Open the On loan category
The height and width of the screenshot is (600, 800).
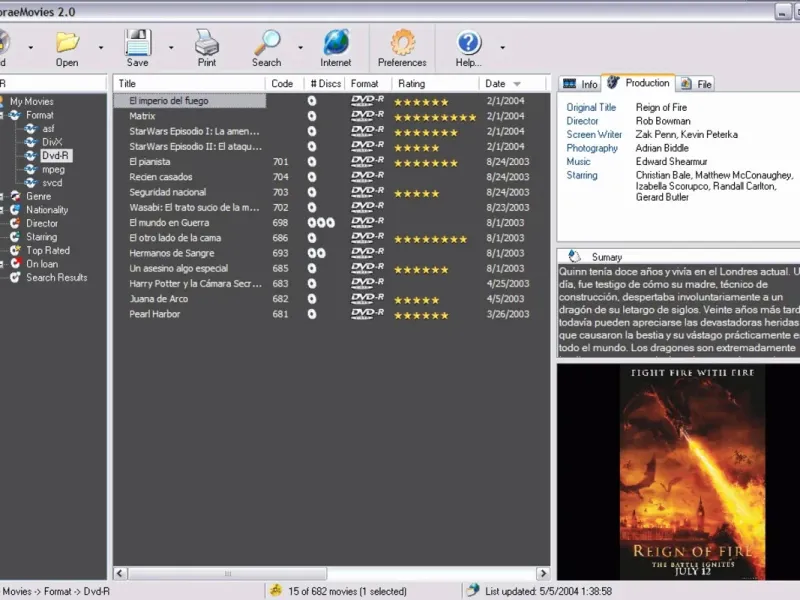point(42,264)
